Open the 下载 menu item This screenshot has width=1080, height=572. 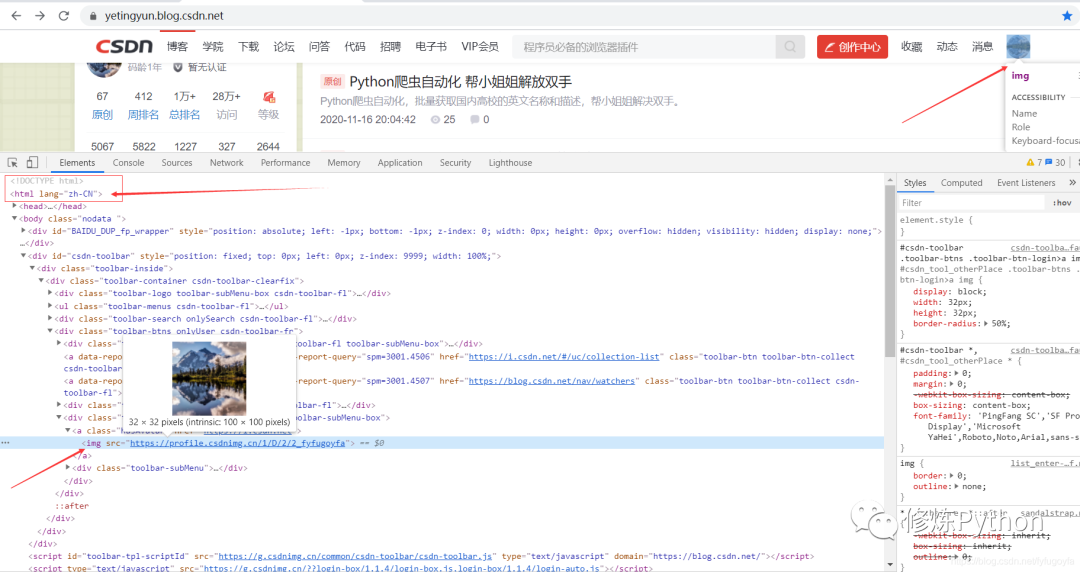[248, 46]
